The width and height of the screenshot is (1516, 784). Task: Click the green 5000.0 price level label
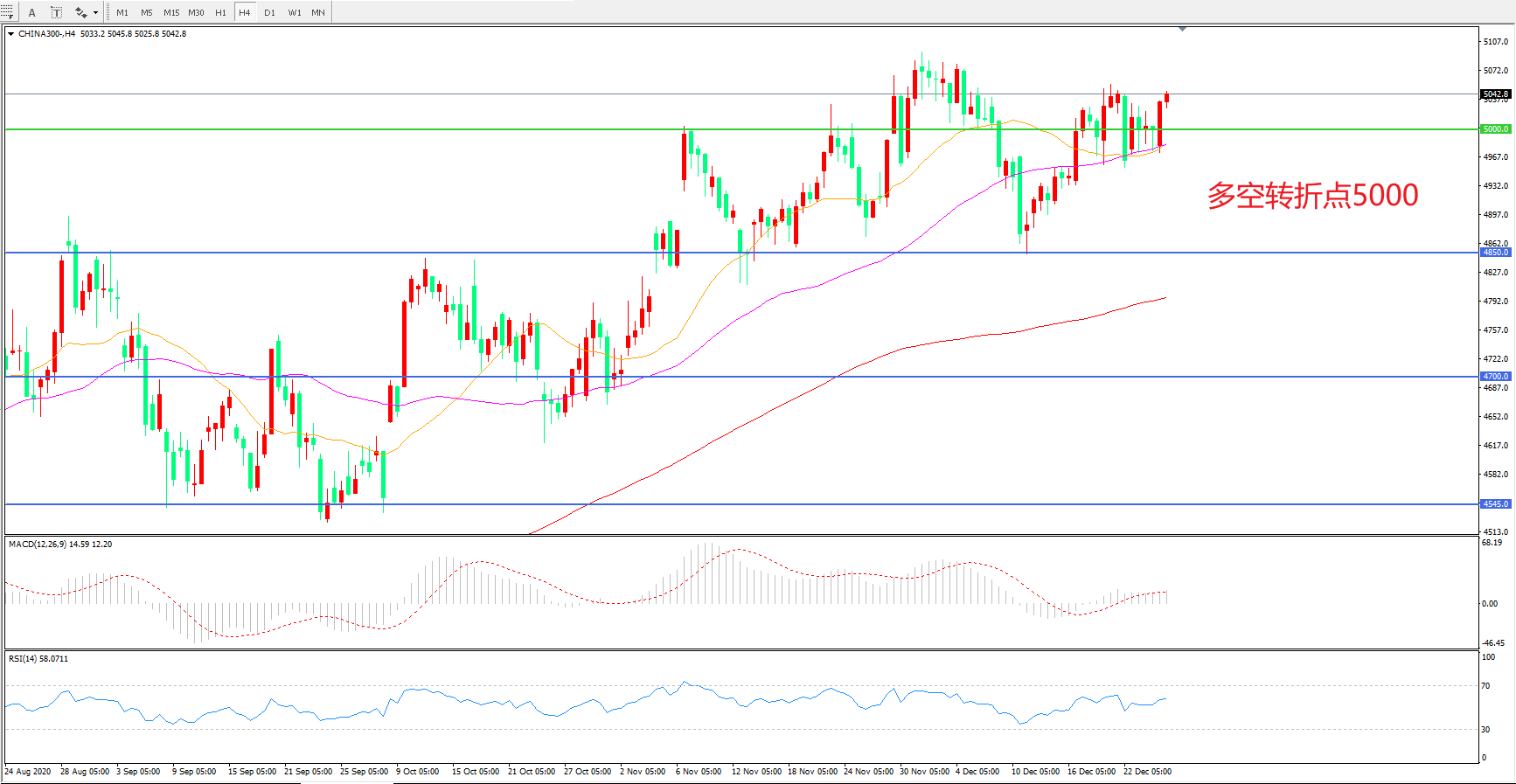tap(1495, 129)
